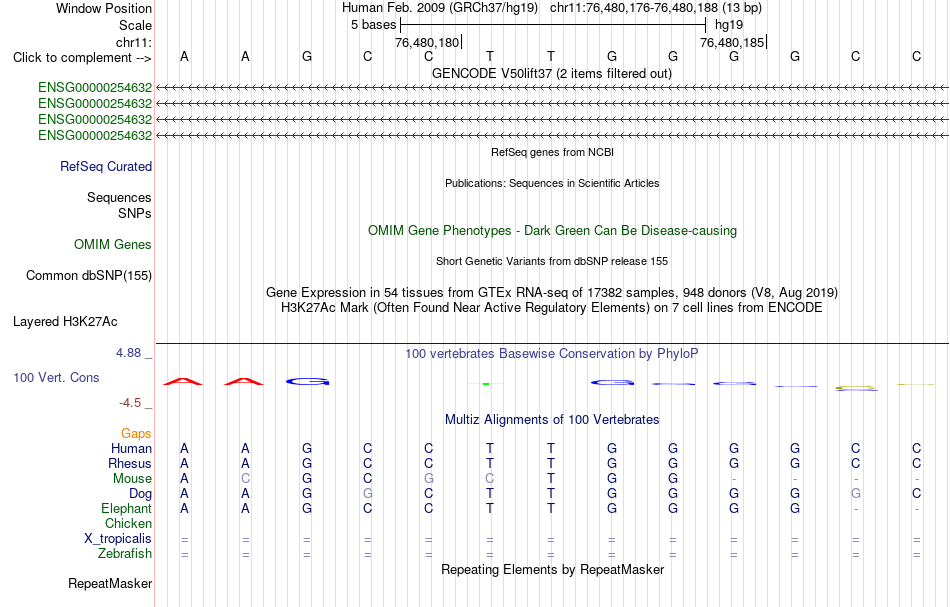Click the '4.88' upper scale value
The width and height of the screenshot is (950, 607).
(x=128, y=353)
